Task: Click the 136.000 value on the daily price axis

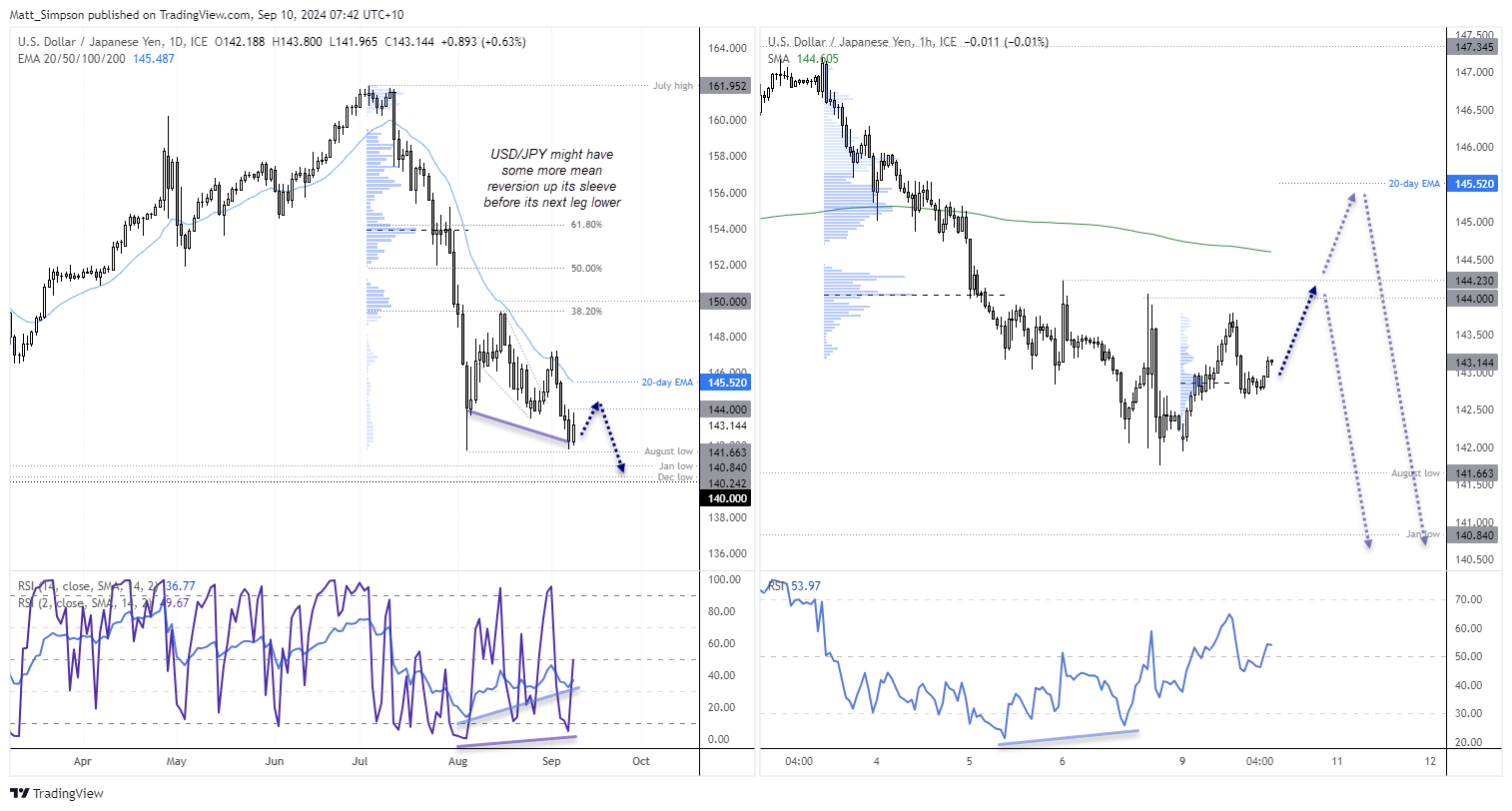Action: pos(727,553)
